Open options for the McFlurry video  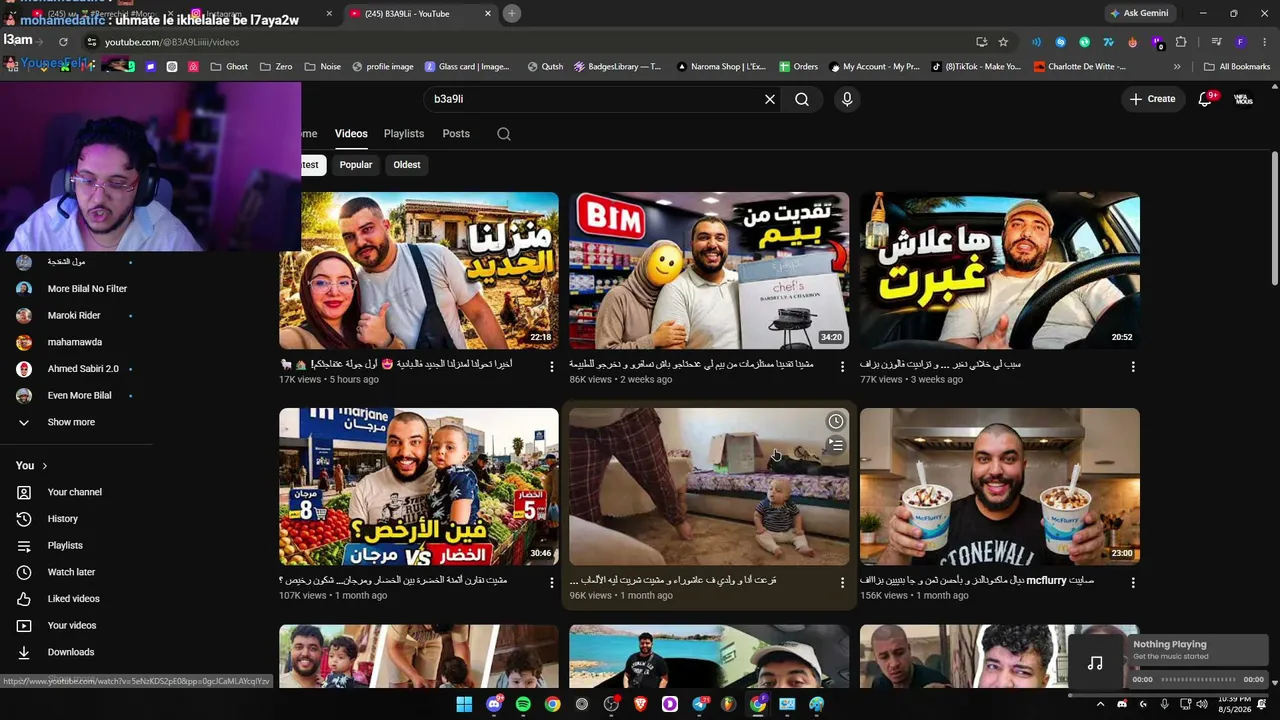(x=1133, y=582)
